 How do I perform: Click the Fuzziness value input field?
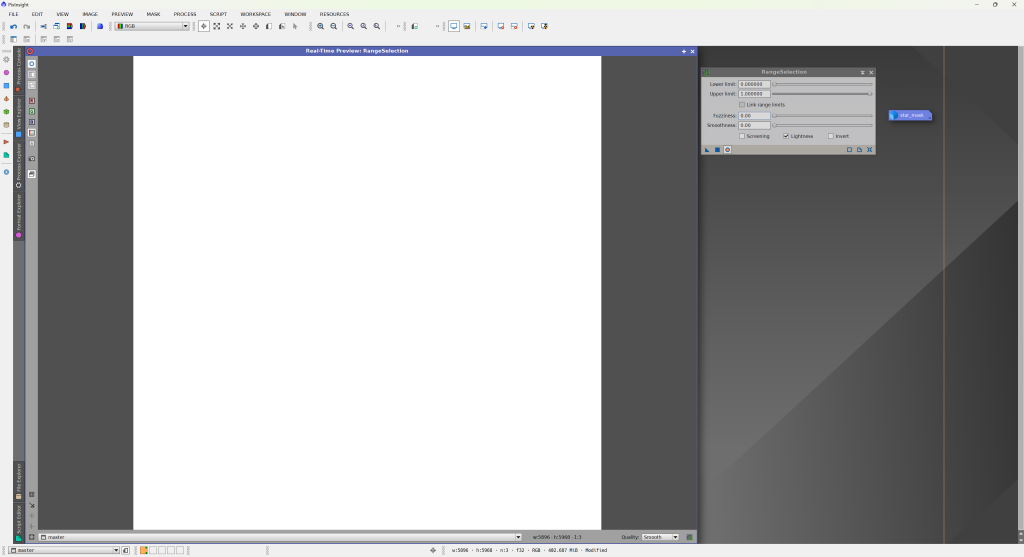click(754, 116)
